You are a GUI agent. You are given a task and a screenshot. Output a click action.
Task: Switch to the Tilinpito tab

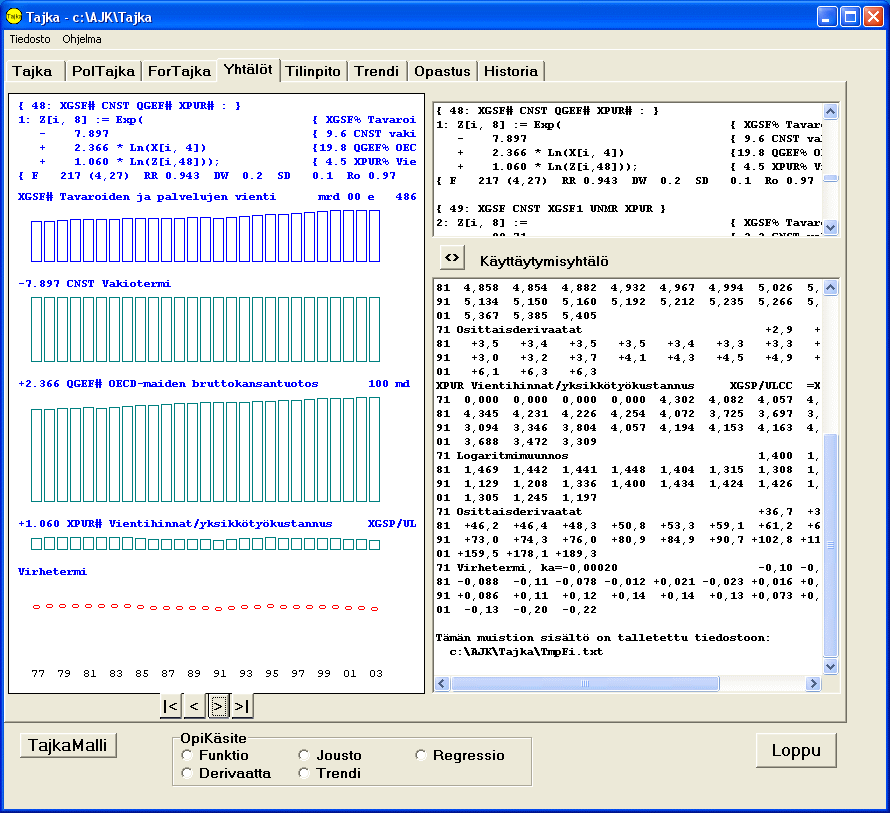(313, 71)
